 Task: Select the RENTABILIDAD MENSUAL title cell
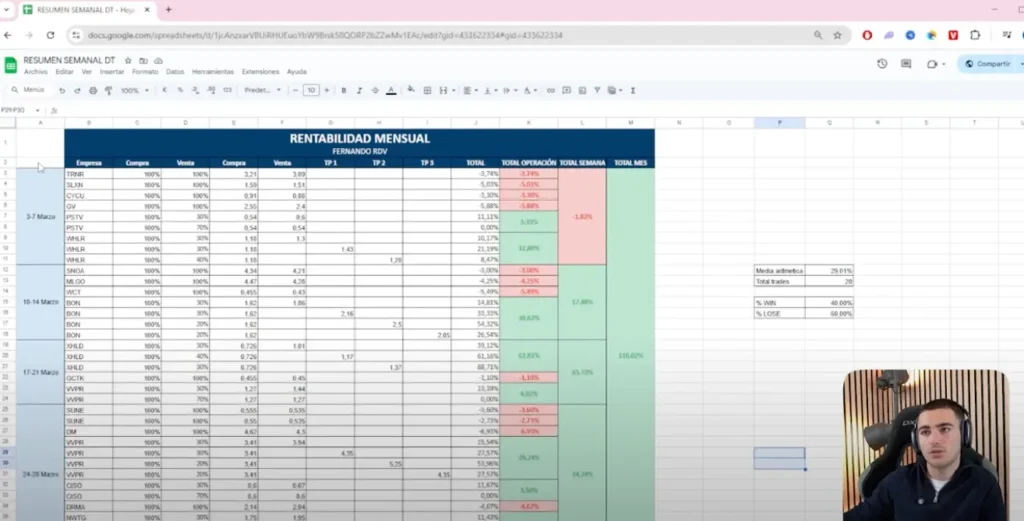click(359, 143)
